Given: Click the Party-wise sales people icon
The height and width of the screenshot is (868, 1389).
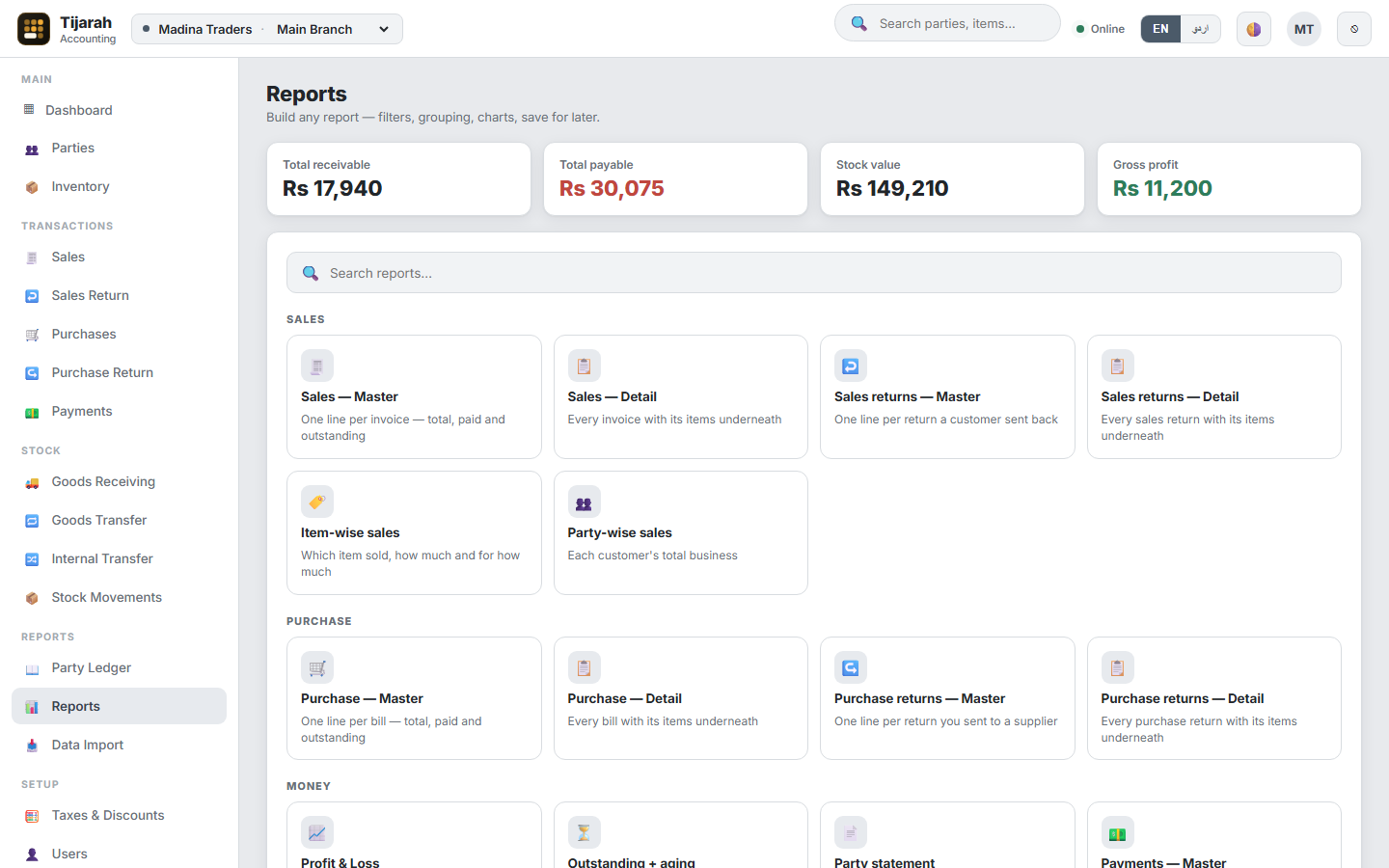Looking at the screenshot, I should click(x=584, y=502).
